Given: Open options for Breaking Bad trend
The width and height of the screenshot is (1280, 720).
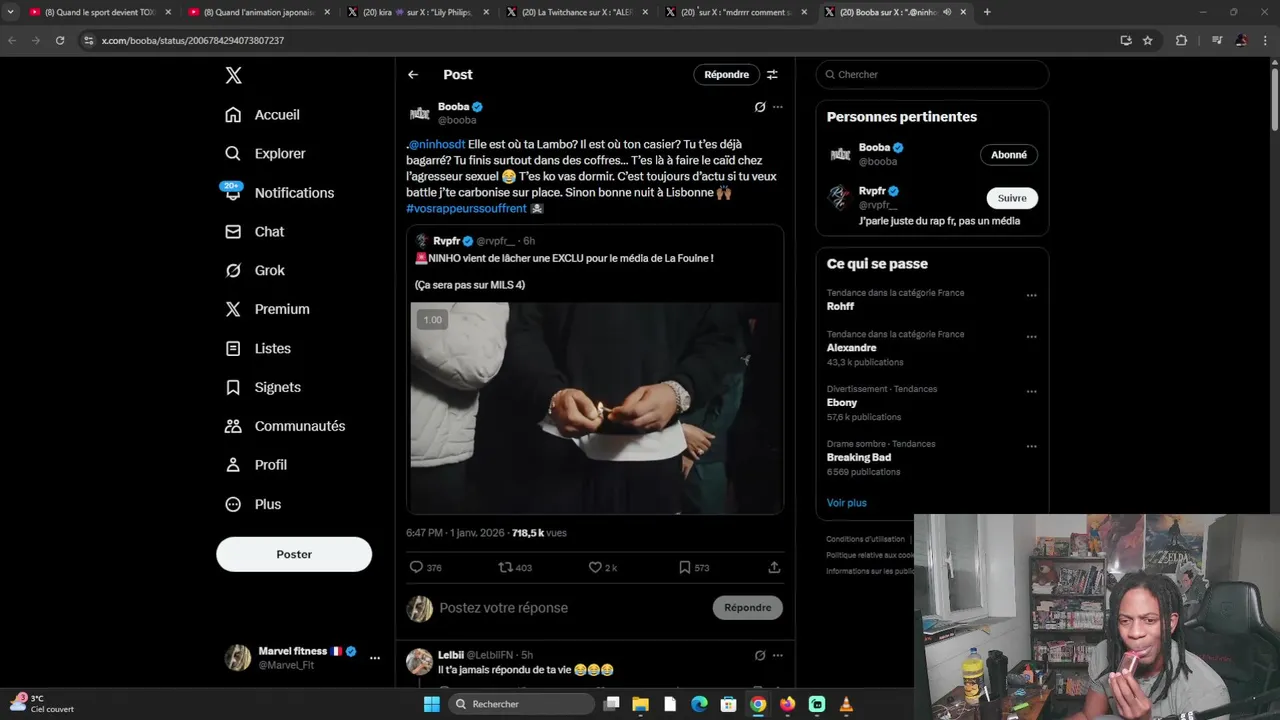Looking at the screenshot, I should [1031, 447].
